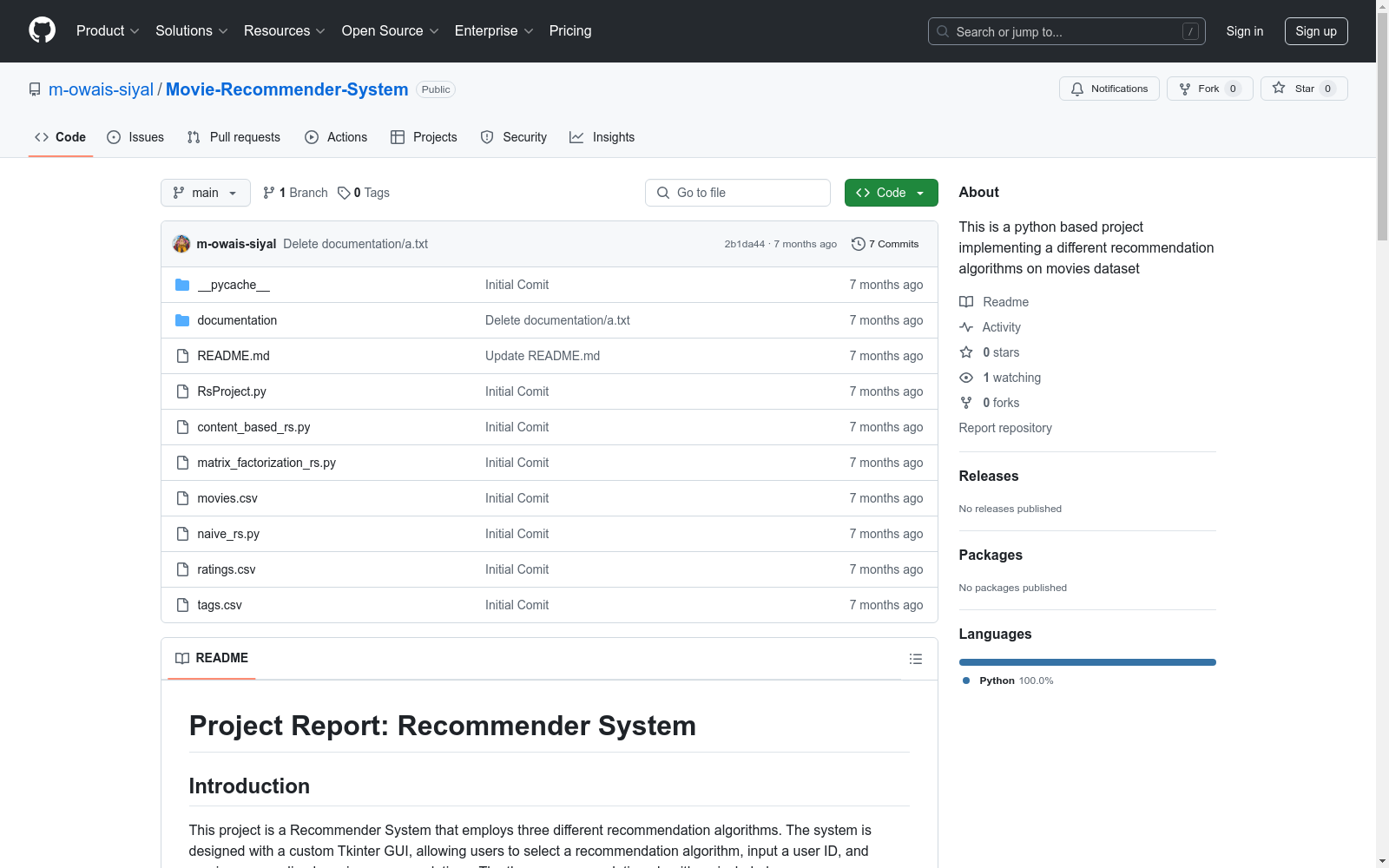Click the naive_rs.py file icon

[182, 534]
